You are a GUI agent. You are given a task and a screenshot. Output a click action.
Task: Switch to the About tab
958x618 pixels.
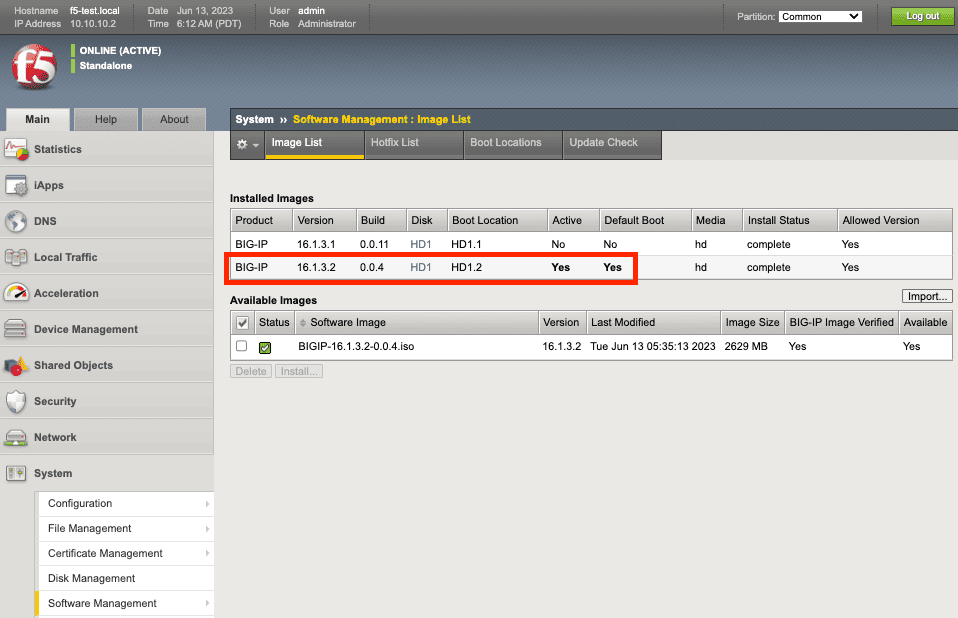pos(174,119)
